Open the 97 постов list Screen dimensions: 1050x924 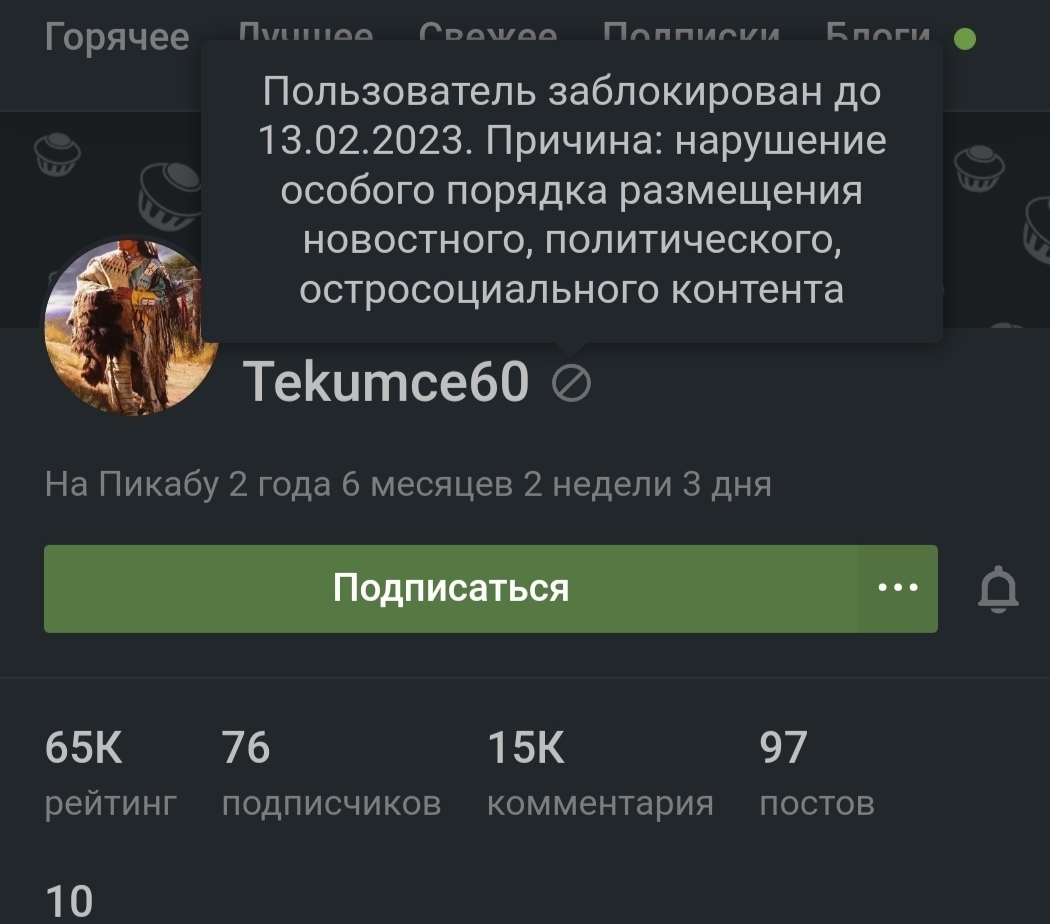click(817, 774)
